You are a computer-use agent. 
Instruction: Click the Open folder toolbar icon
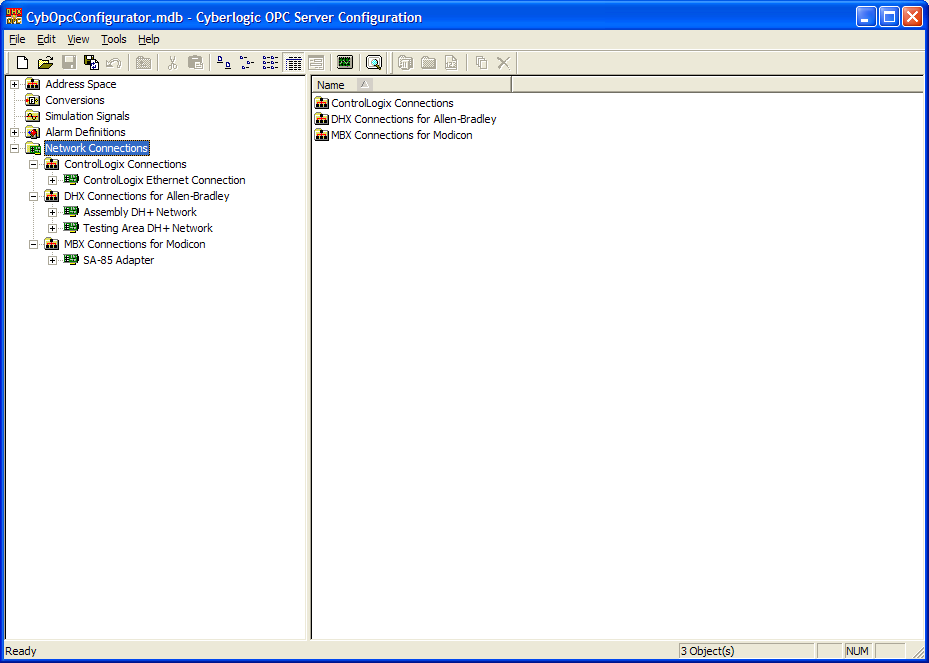click(45, 62)
